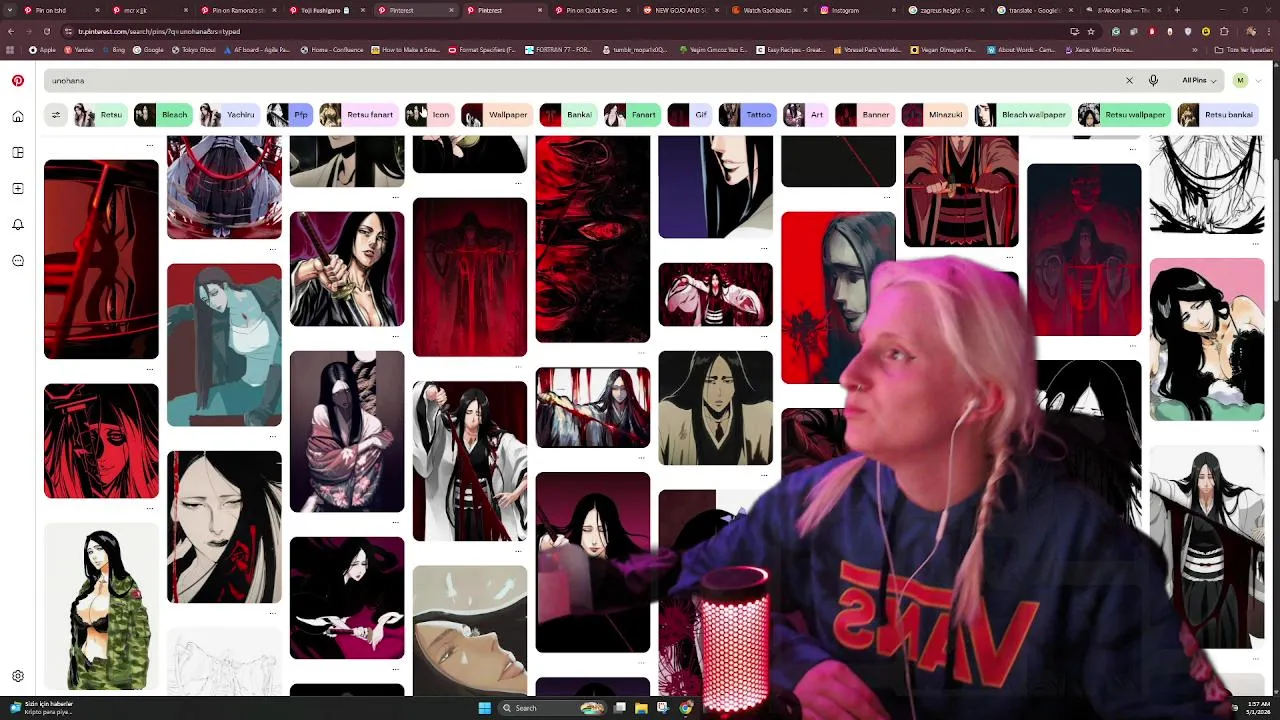Open the sad-eyed Unohana portrait on olive background
The width and height of the screenshot is (1280, 720).
click(716, 407)
